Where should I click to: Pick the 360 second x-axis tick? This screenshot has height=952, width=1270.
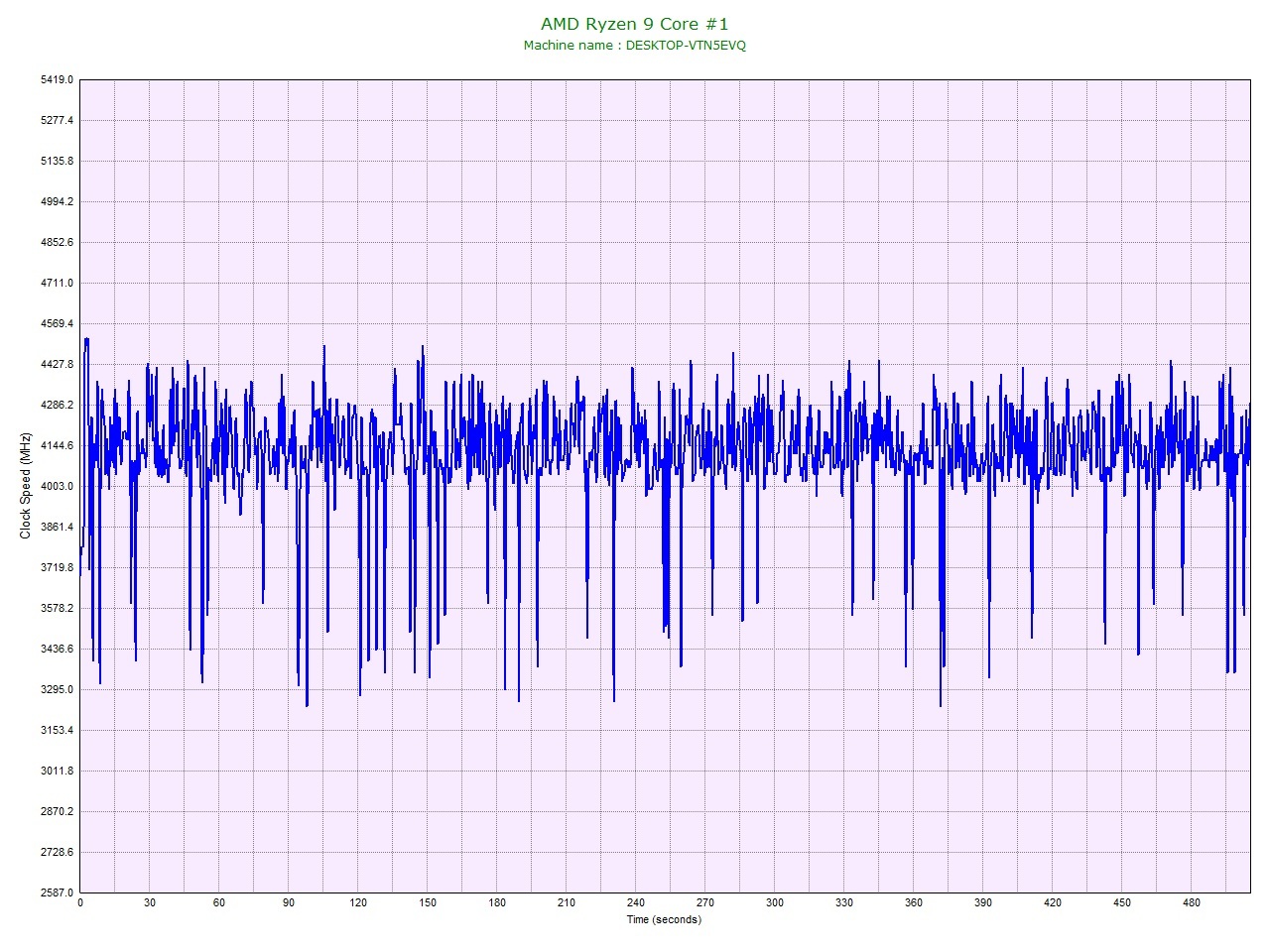coord(914,903)
